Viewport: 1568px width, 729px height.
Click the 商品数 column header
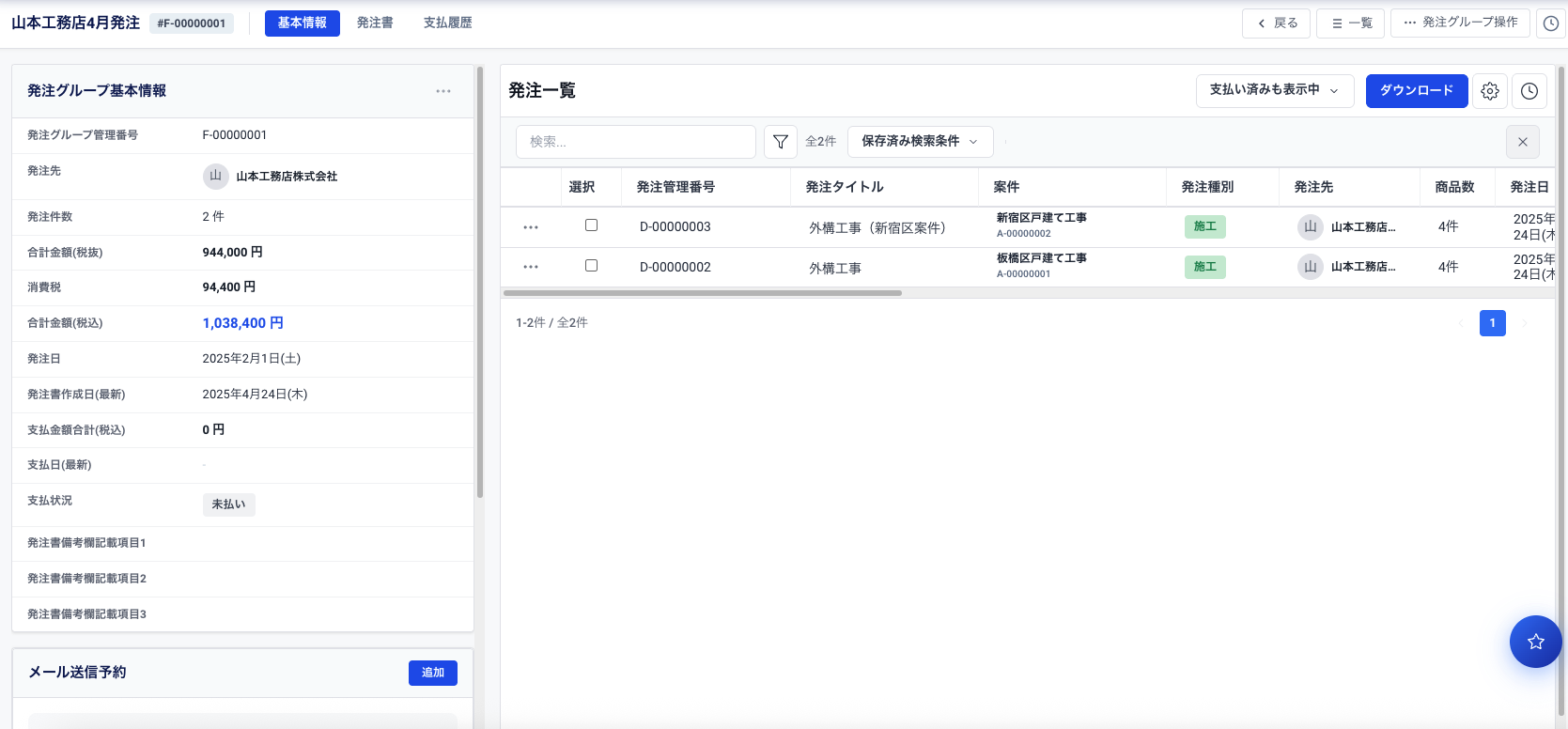pyautogui.click(x=1455, y=187)
